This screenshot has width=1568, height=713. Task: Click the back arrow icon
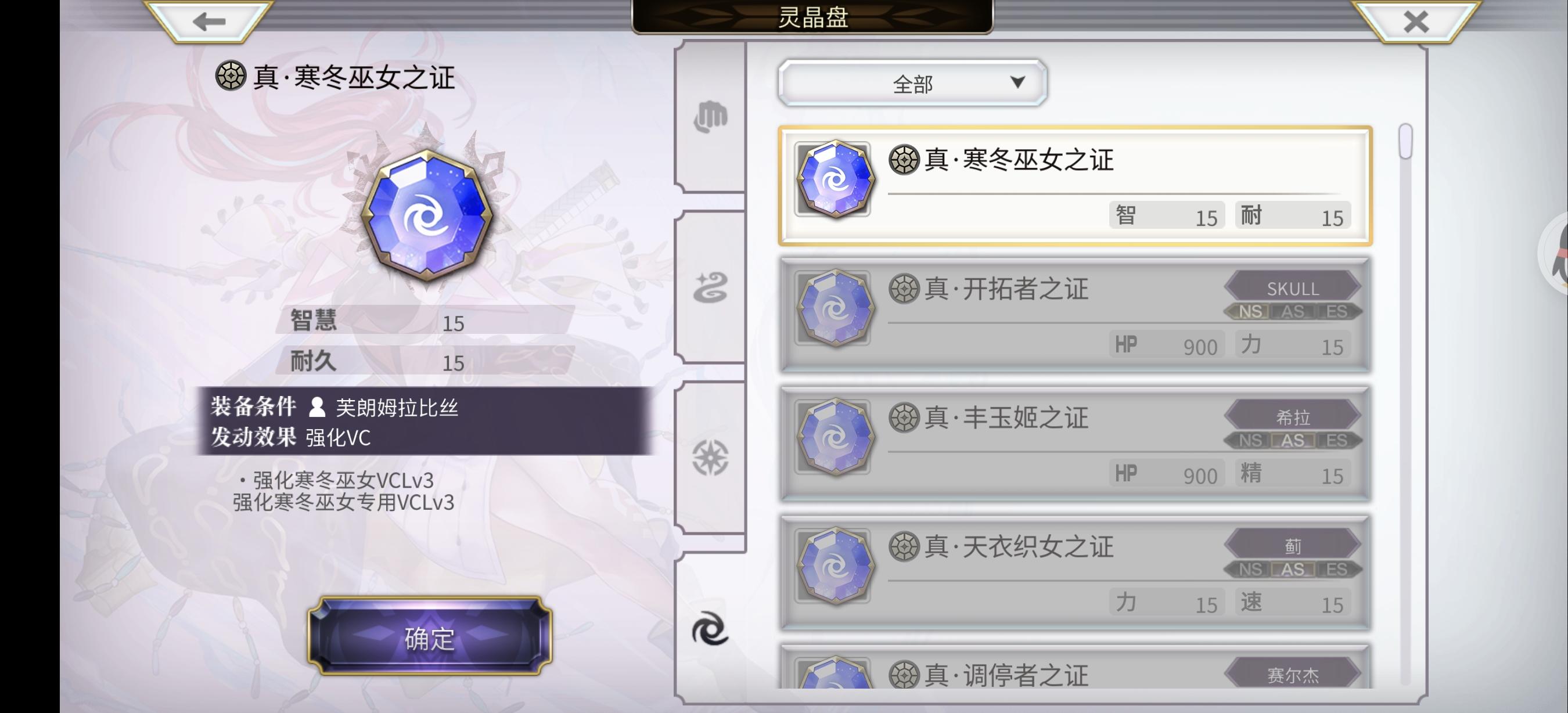(209, 22)
